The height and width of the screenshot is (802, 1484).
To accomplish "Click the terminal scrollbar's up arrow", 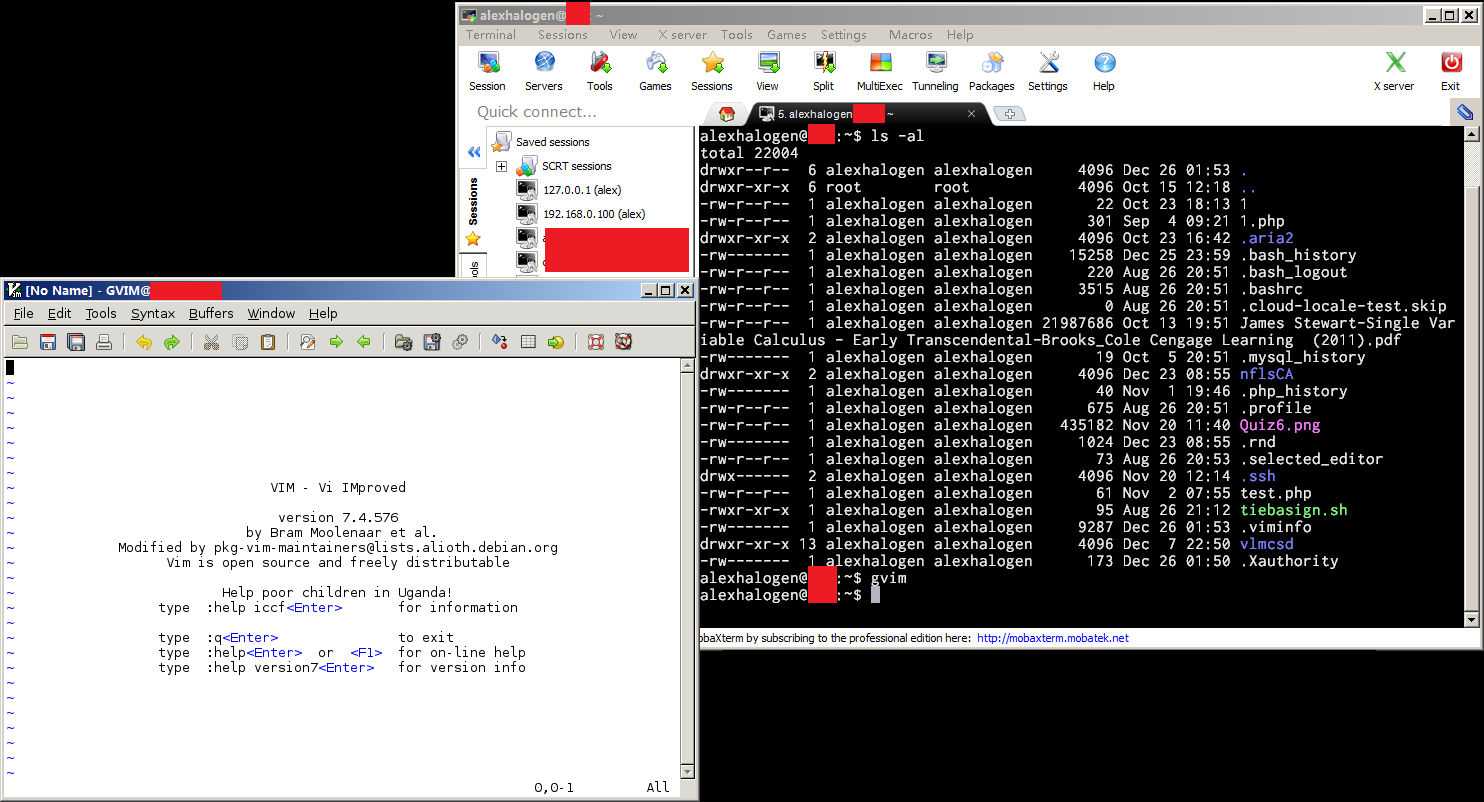I will (1471, 134).
